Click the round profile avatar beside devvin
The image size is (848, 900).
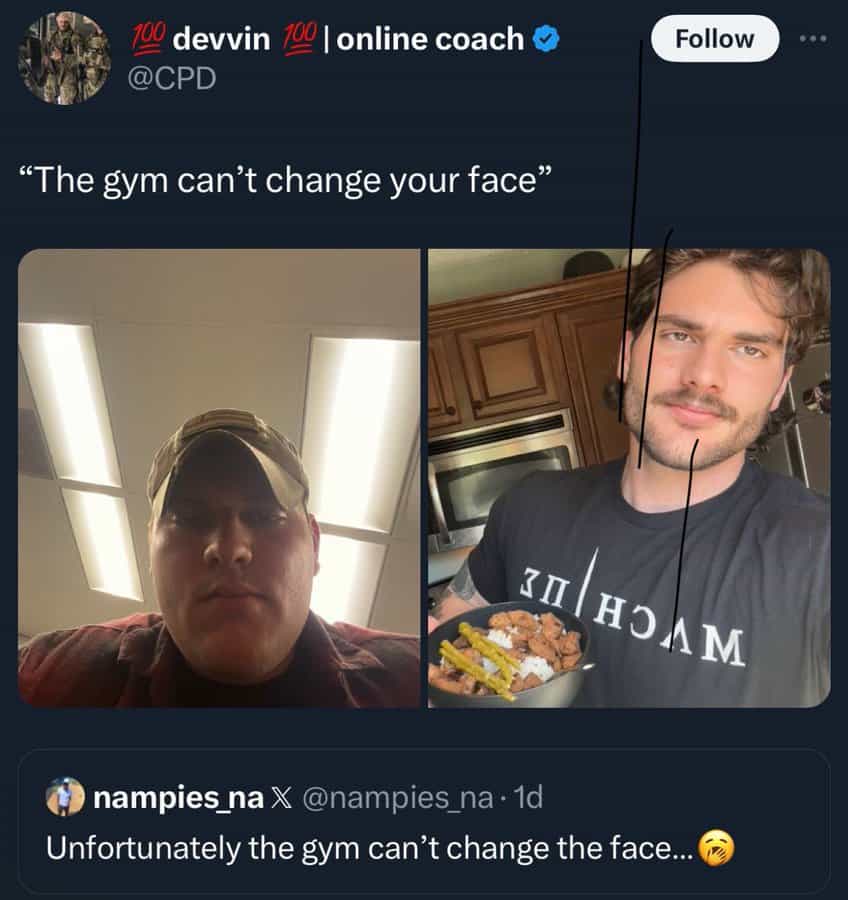pyautogui.click(x=63, y=57)
